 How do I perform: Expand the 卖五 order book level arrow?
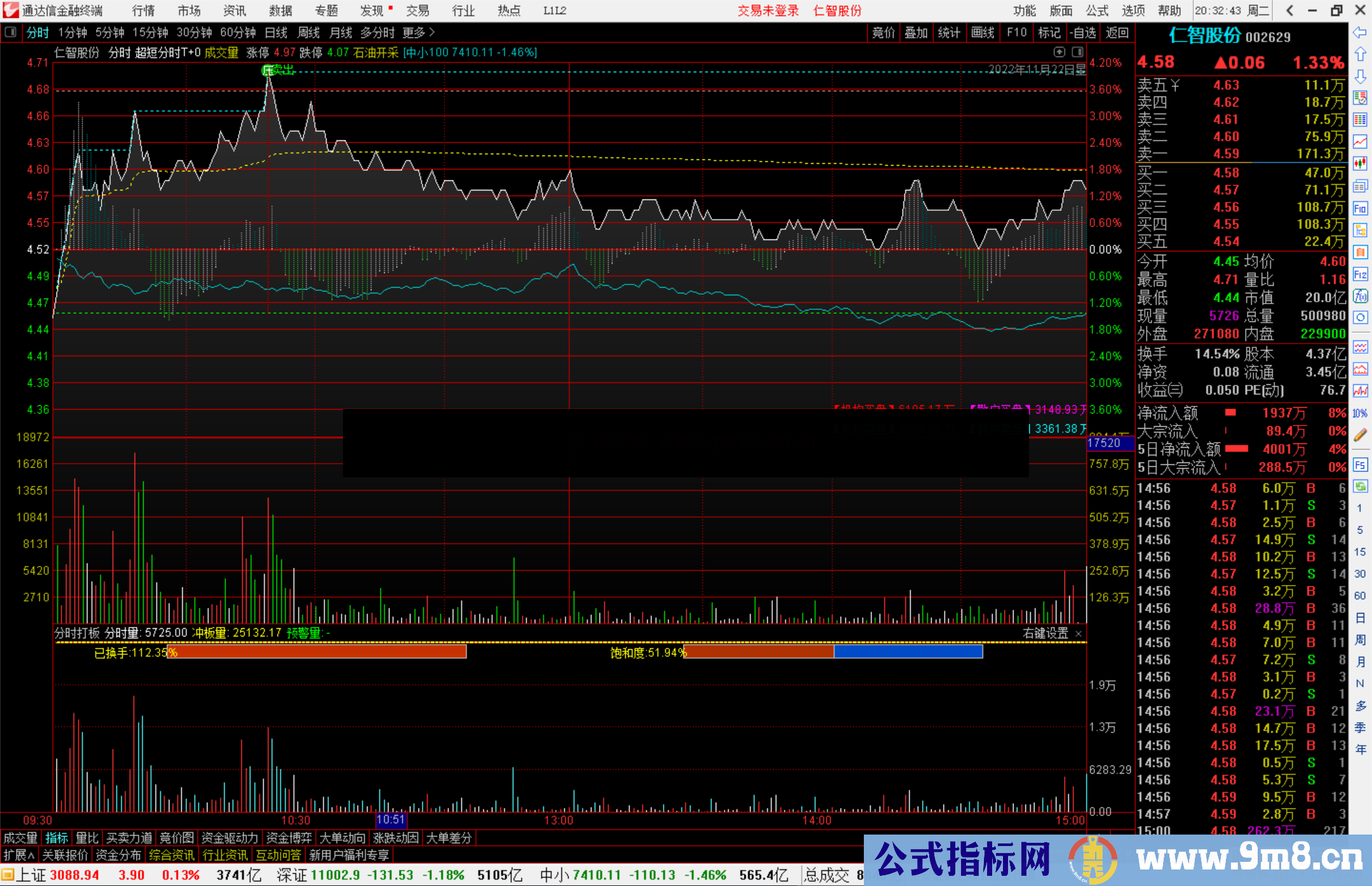(1176, 85)
